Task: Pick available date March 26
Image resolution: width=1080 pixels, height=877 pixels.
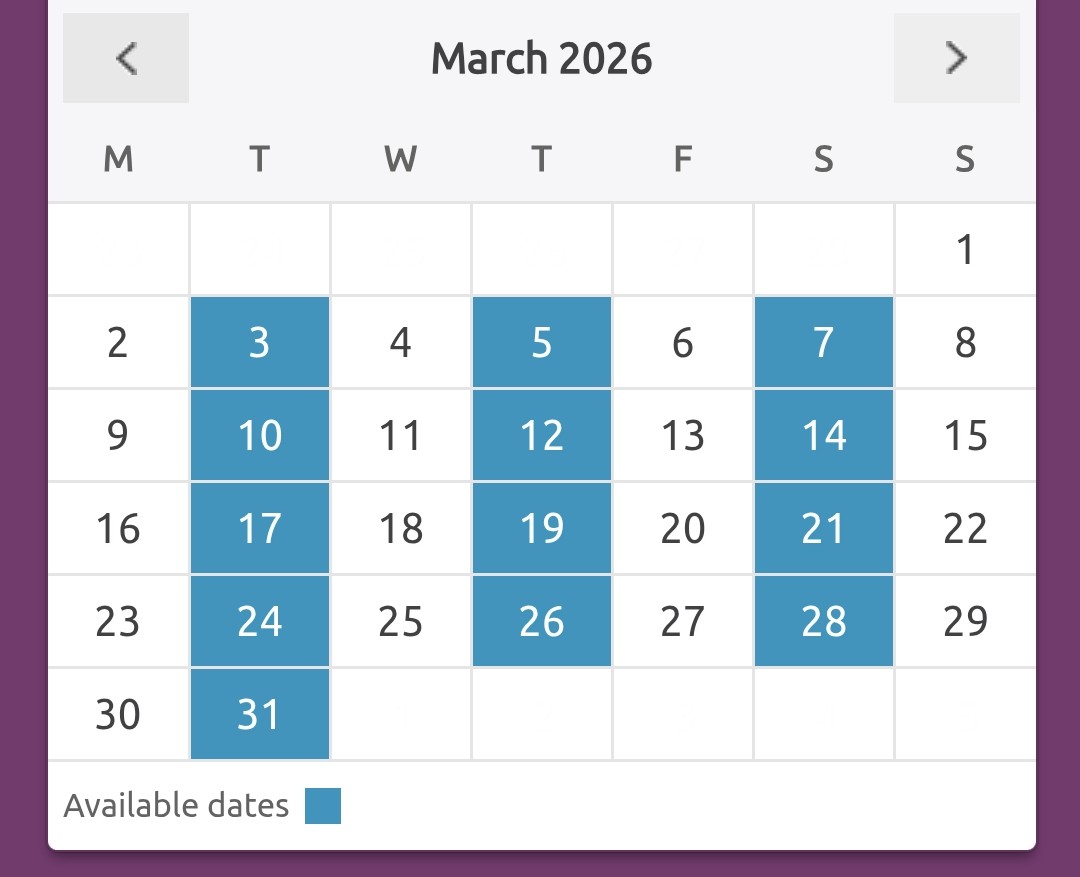Action: click(542, 621)
